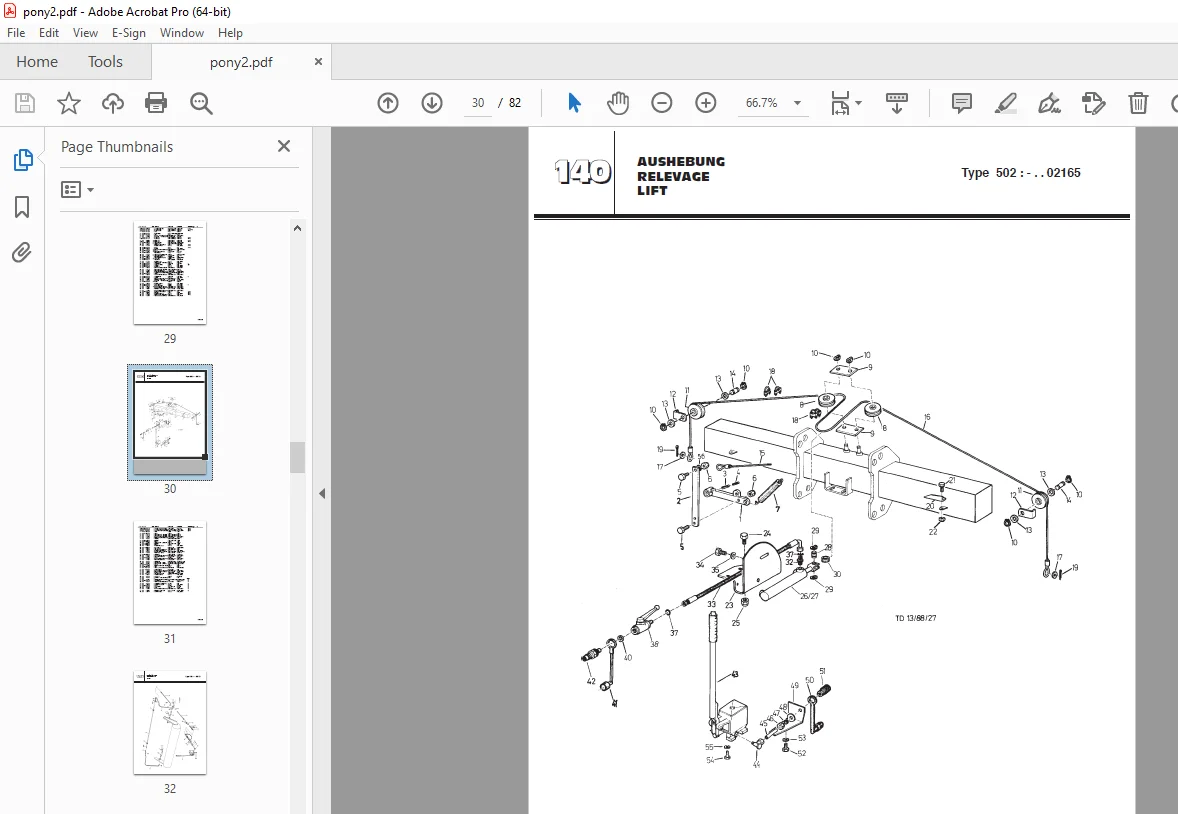Screen dimensions: 1178x814
Task: Switch to the Tools tab
Action: (105, 62)
